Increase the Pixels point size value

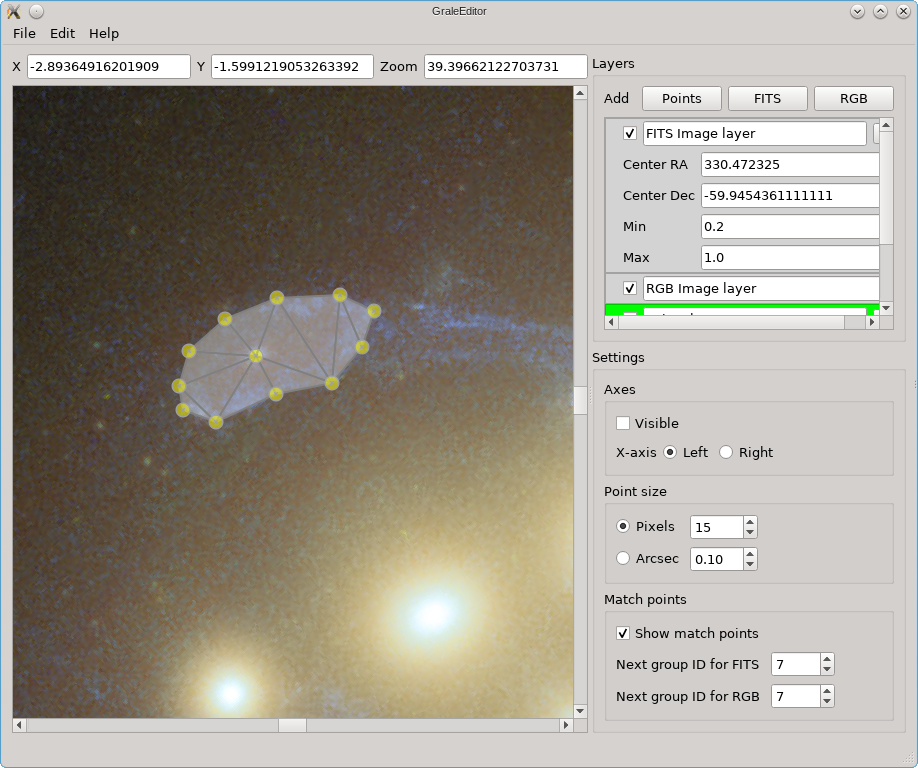pos(750,522)
